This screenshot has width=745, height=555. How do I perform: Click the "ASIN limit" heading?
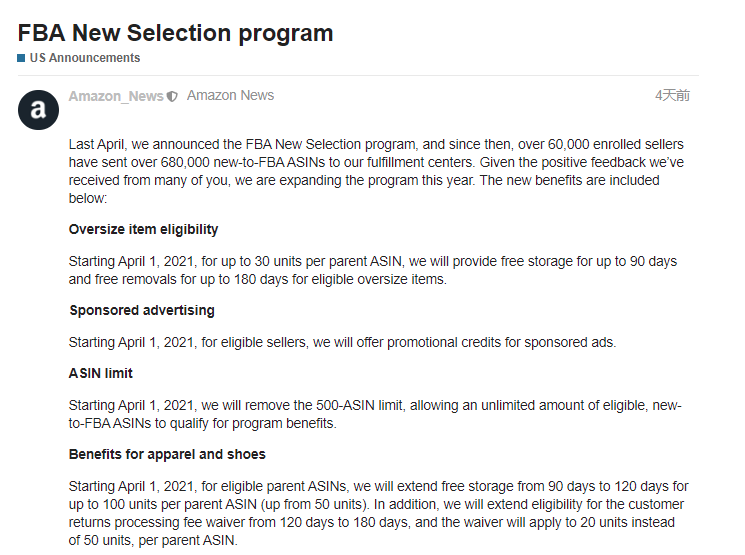coord(100,373)
